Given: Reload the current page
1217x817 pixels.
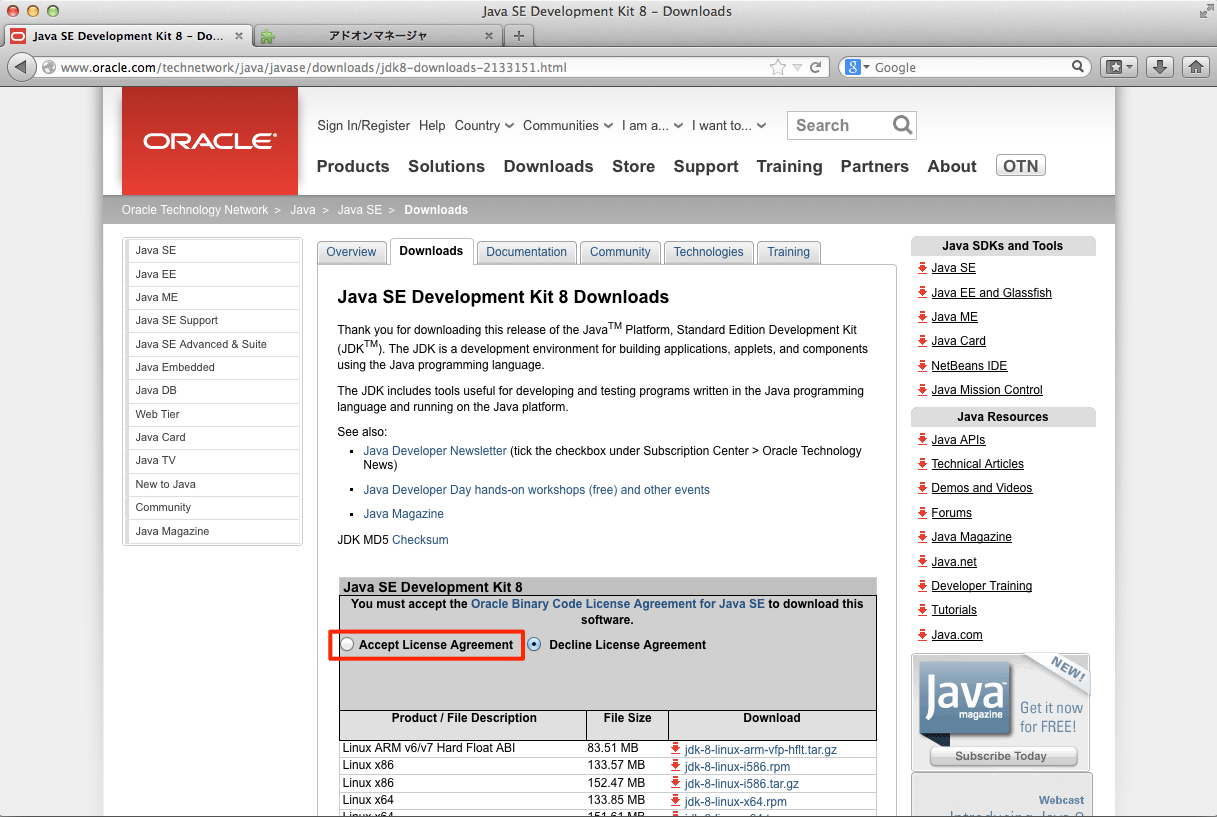Looking at the screenshot, I should pyautogui.click(x=816, y=67).
